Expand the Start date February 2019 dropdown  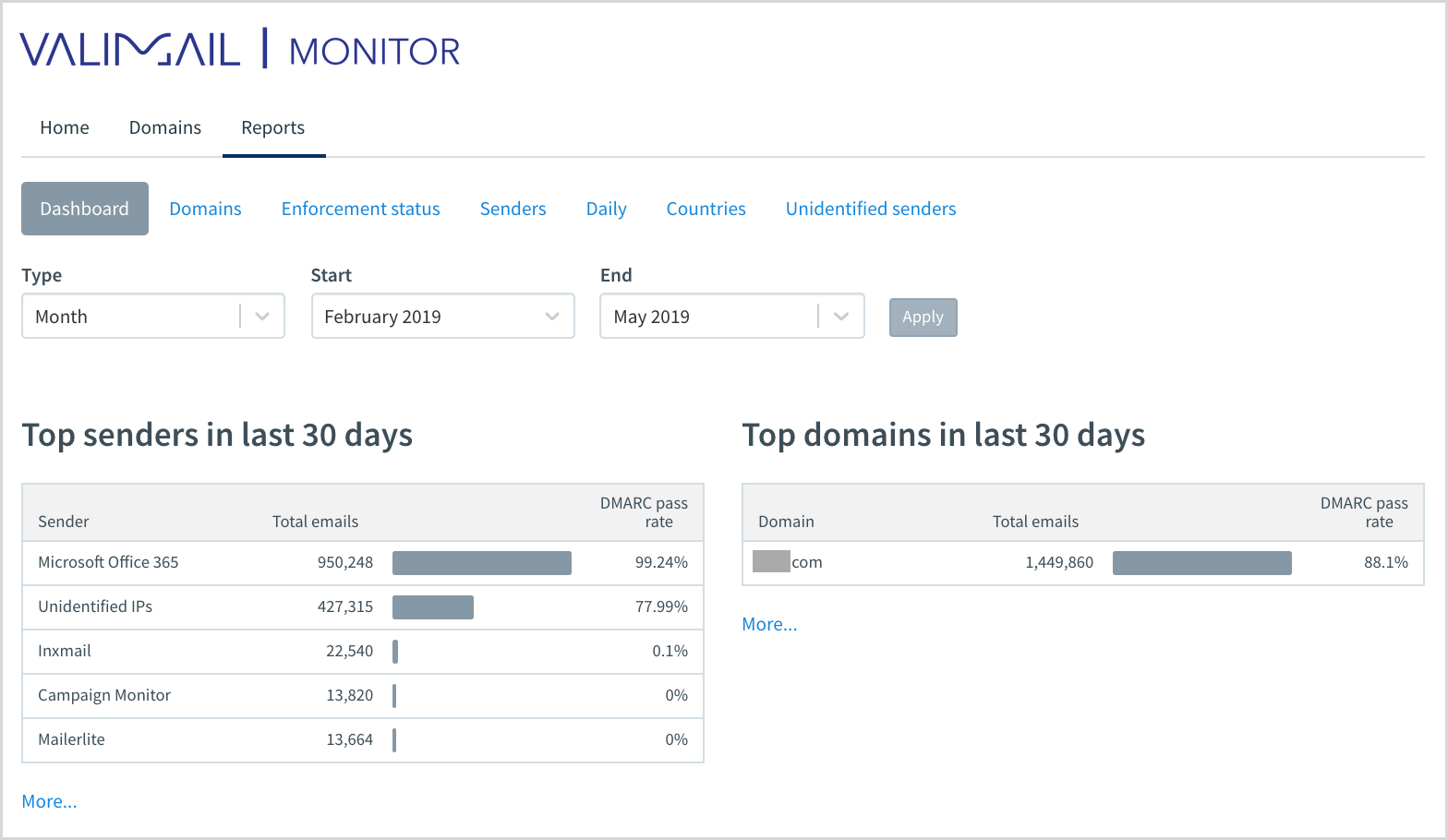coord(442,317)
